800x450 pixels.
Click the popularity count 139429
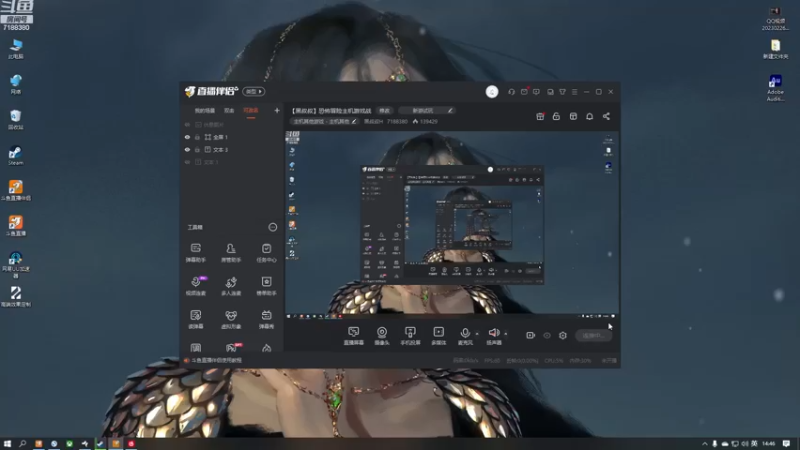(429, 121)
